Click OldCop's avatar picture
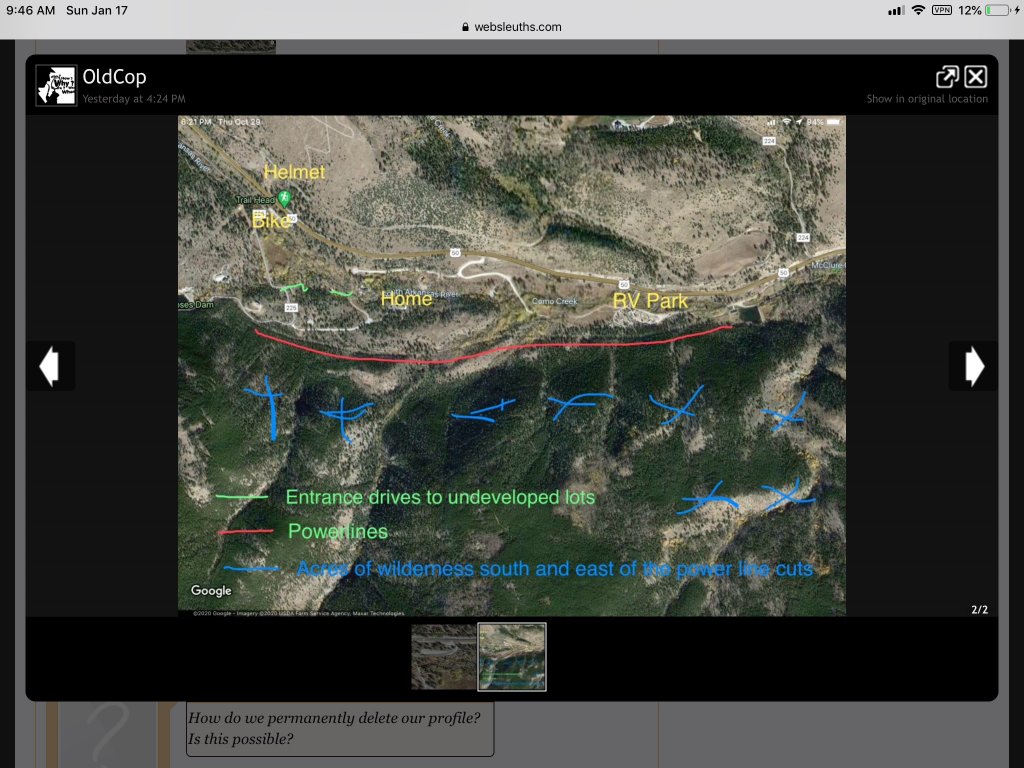 [x=56, y=85]
